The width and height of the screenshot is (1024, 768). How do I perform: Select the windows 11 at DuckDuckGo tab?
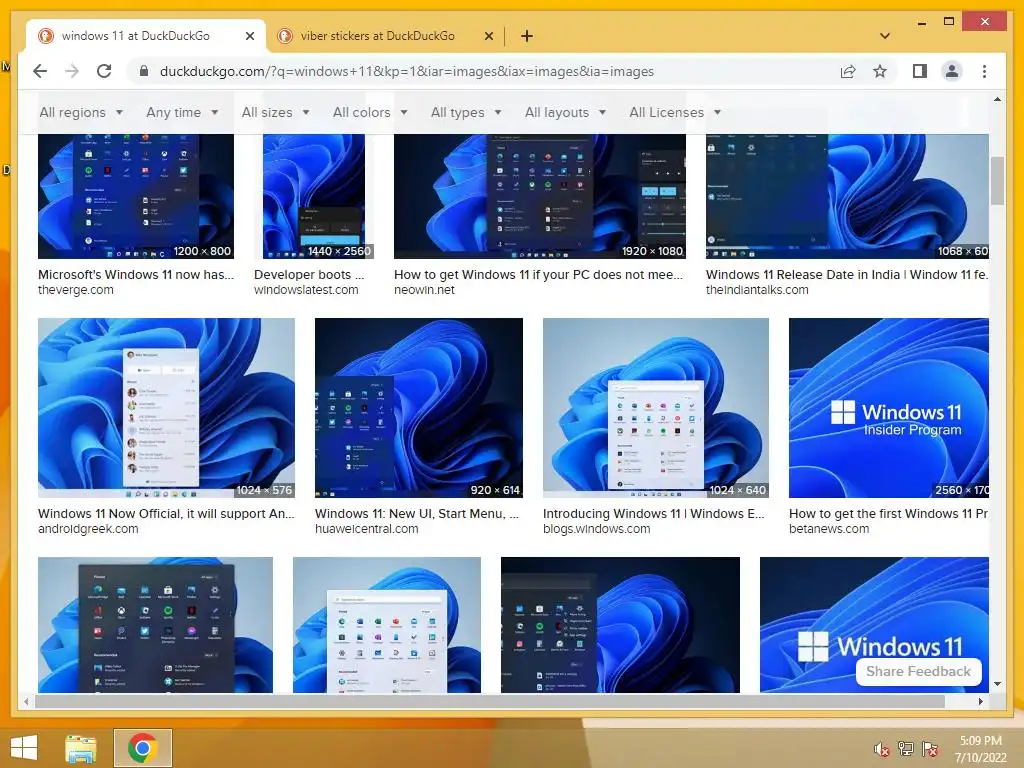coord(136,36)
